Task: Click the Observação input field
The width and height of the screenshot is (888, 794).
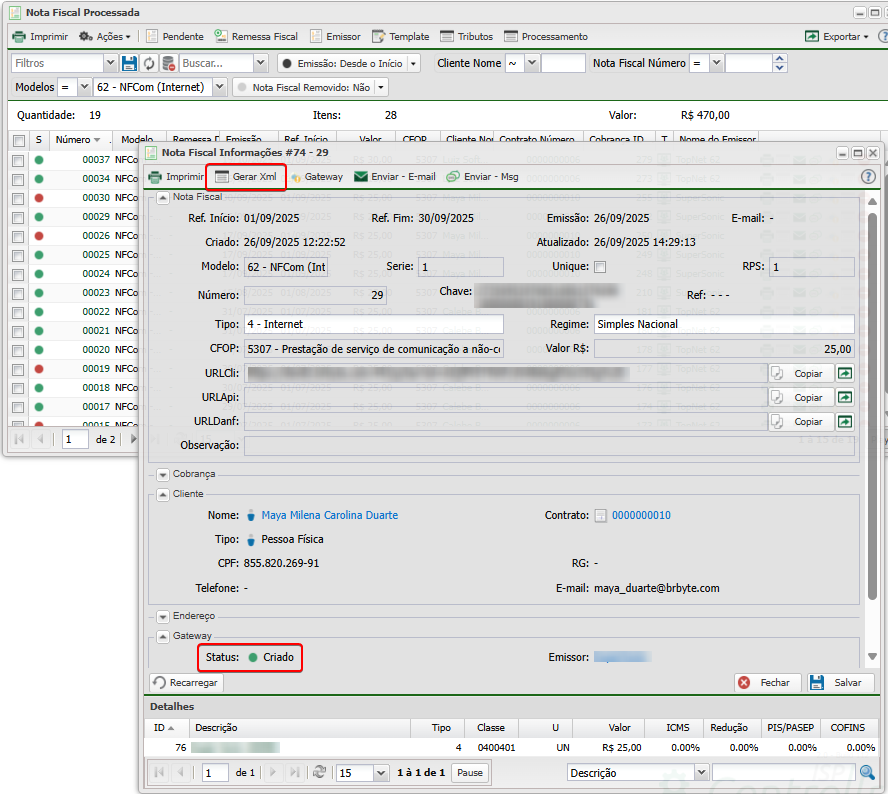Action: 548,445
